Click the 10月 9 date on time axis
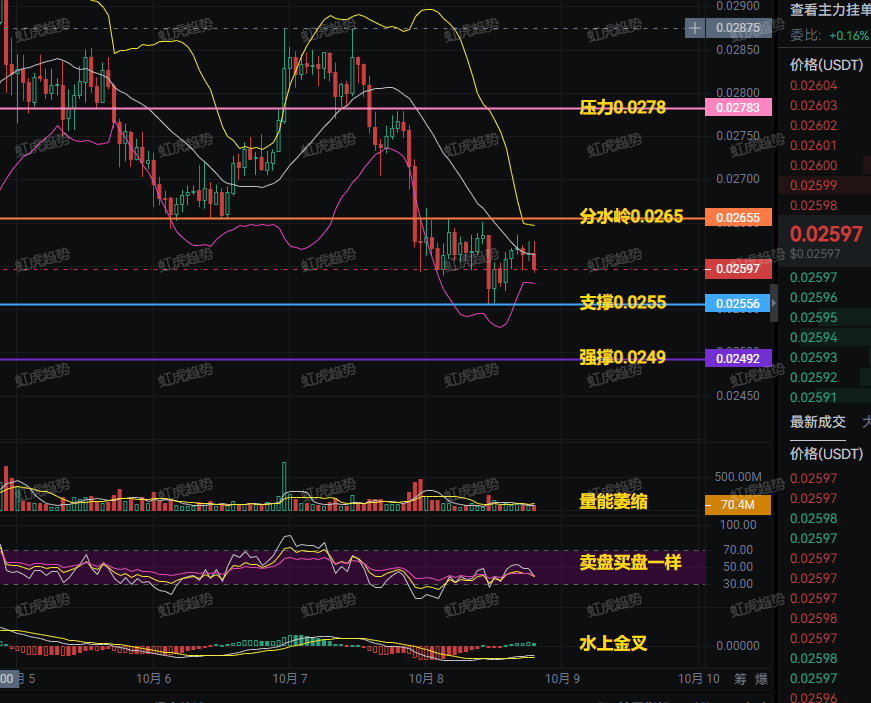Viewport: 871px width, 703px height. click(x=562, y=679)
